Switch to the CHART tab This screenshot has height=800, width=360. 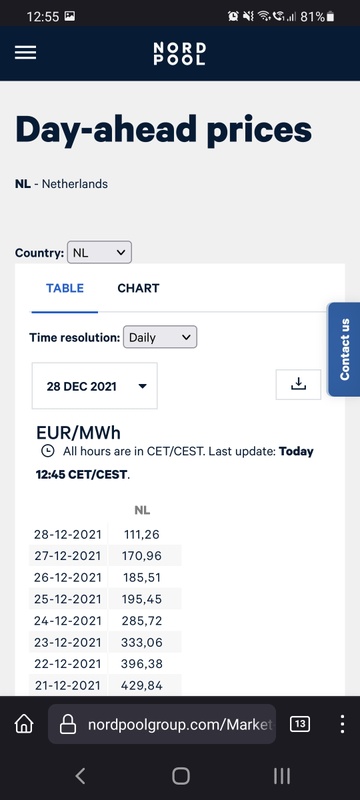tap(138, 288)
